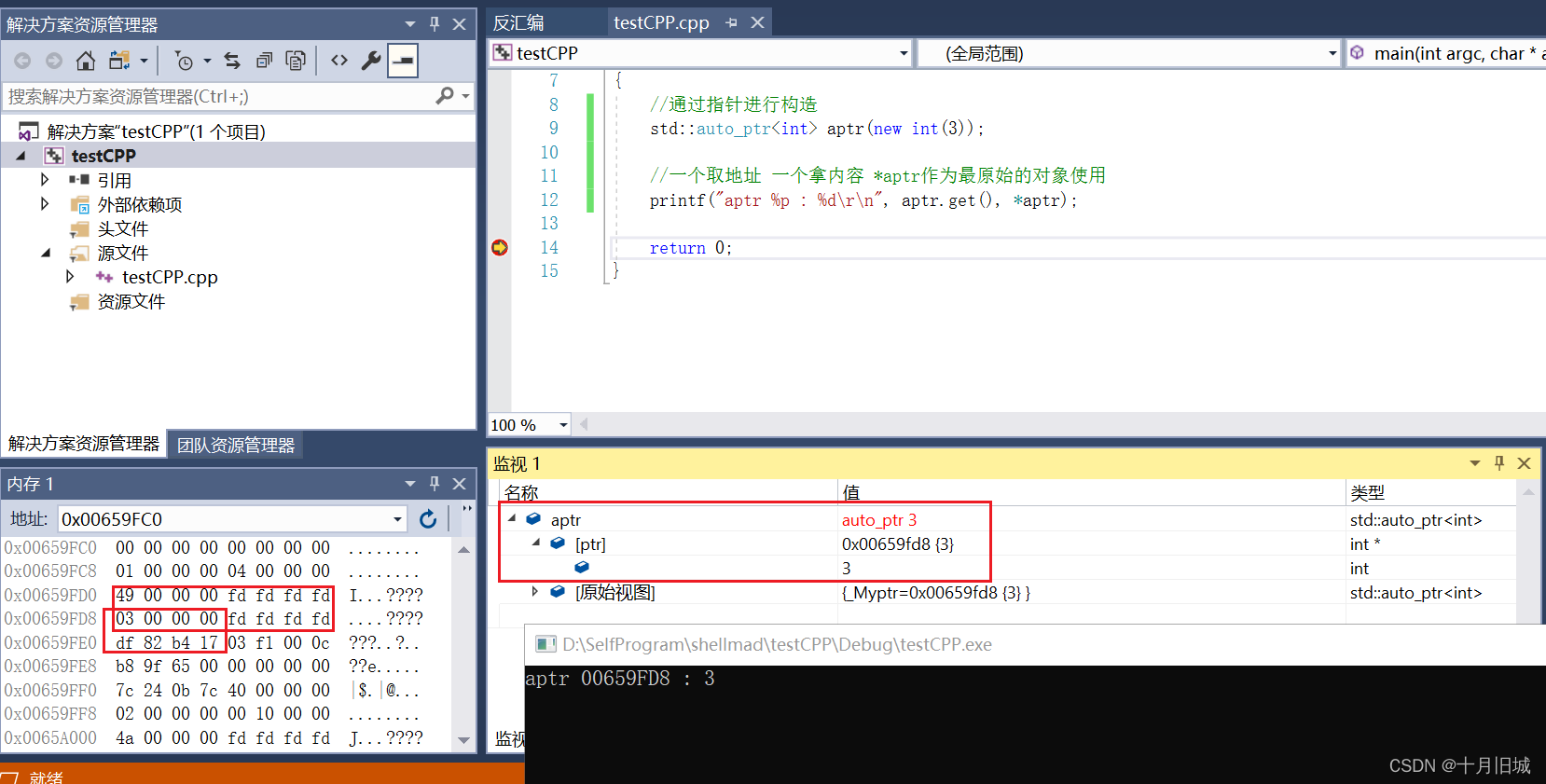Screen dimensions: 1546x784
Task: Expand the 外部依赖项 node
Action: tap(45, 203)
